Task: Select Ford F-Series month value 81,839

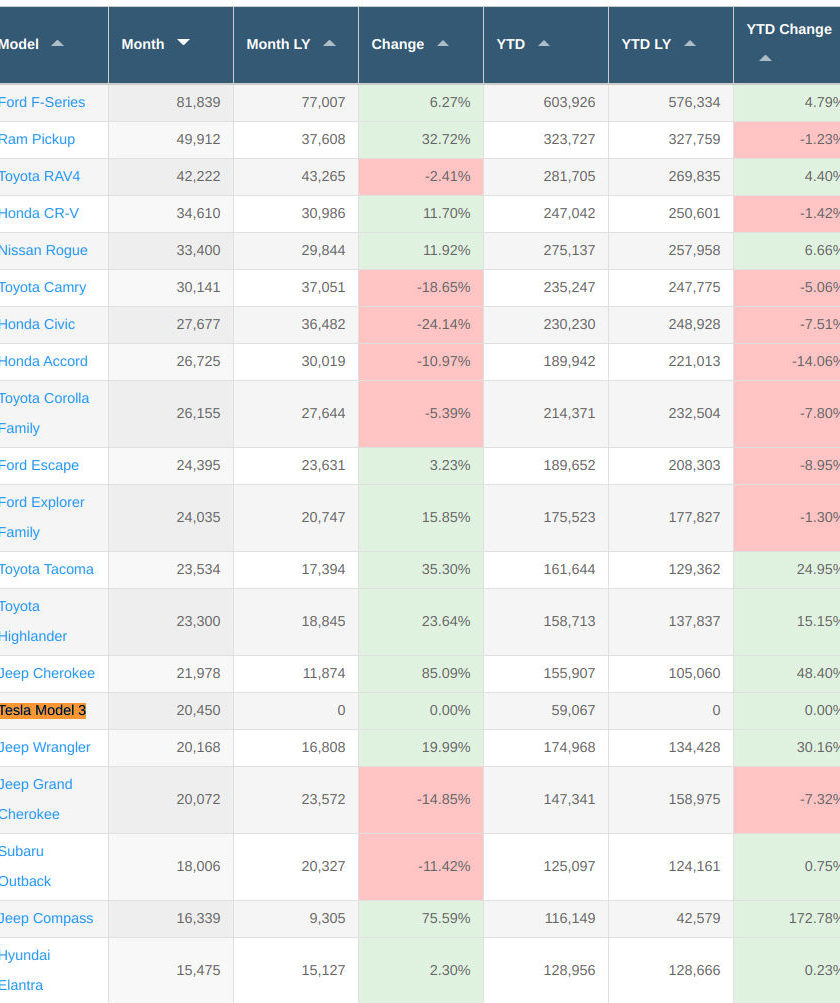Action: (x=198, y=102)
